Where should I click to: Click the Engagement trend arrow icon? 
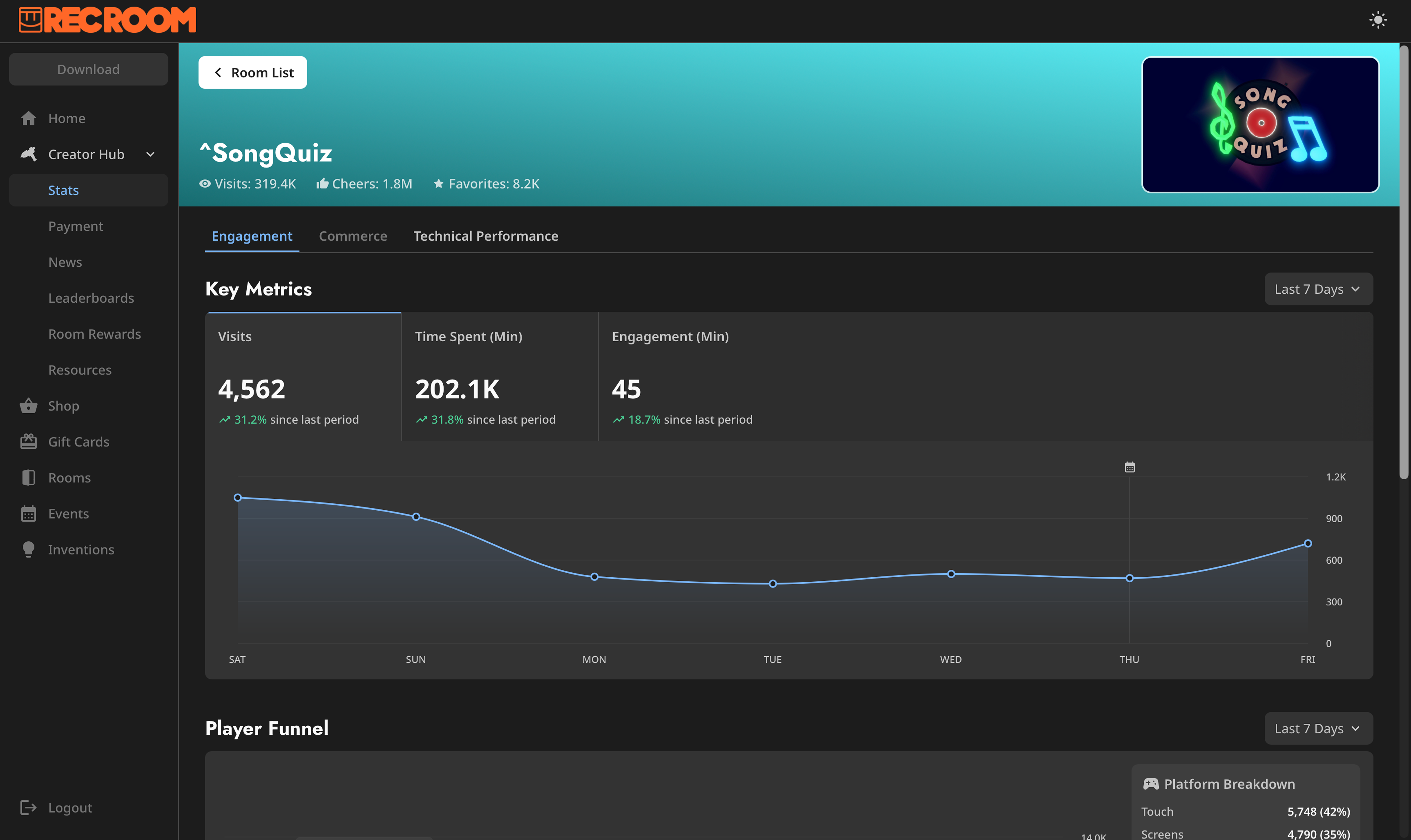pos(619,419)
